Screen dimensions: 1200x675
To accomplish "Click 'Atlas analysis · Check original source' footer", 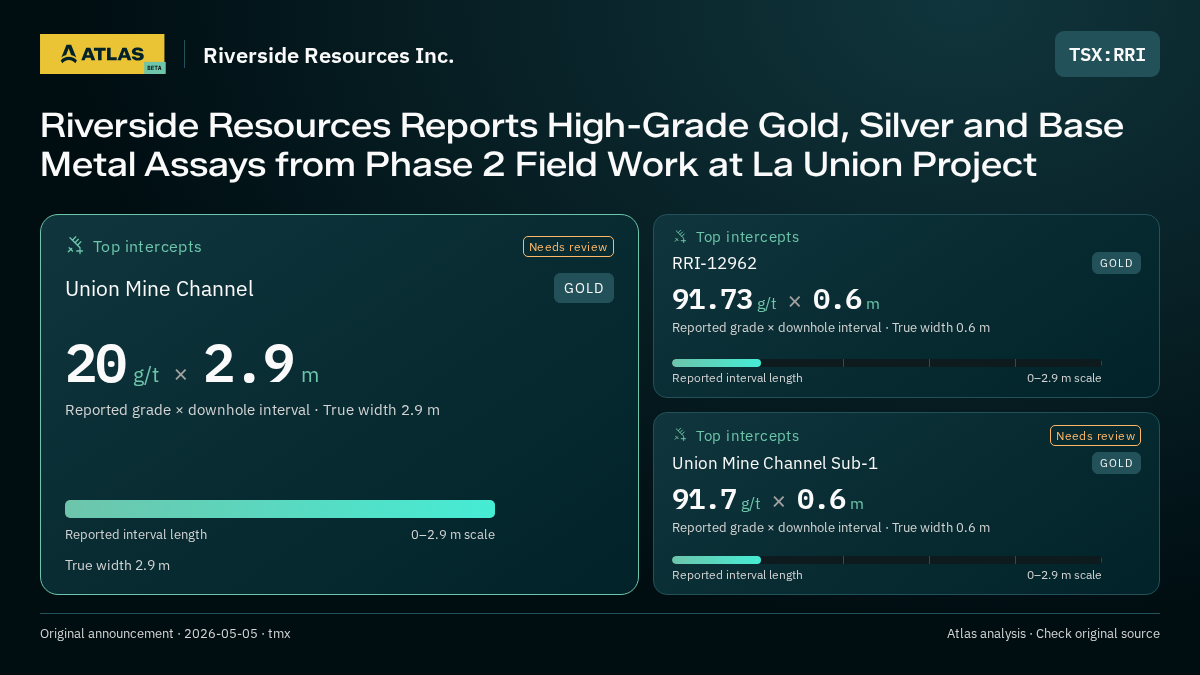I will (1053, 634).
